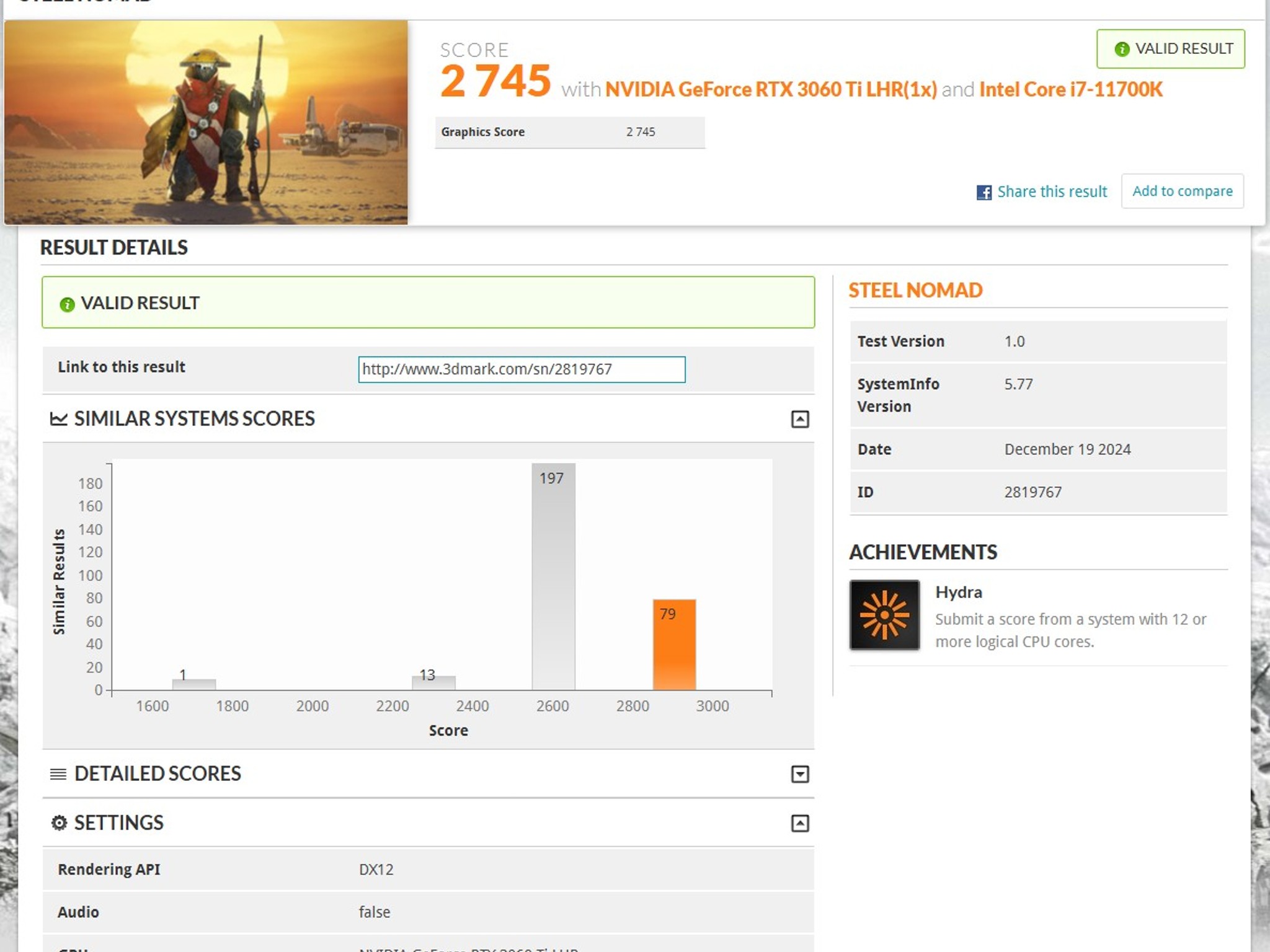
Task: Click the Facebook icon beside Share this result
Action: (x=984, y=192)
